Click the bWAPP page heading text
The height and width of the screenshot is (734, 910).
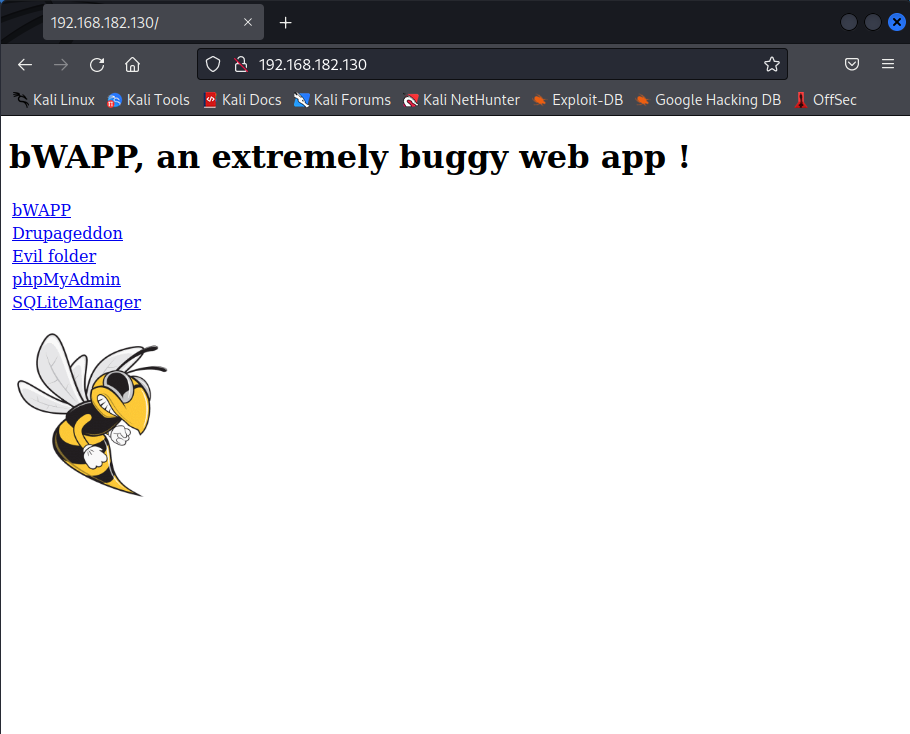point(349,157)
